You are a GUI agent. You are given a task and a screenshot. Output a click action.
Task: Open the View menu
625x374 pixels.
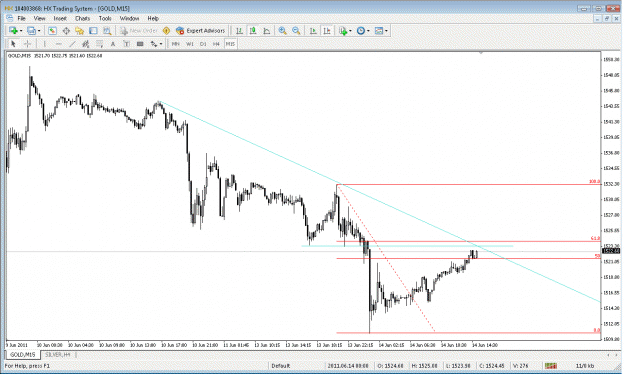click(x=39, y=18)
